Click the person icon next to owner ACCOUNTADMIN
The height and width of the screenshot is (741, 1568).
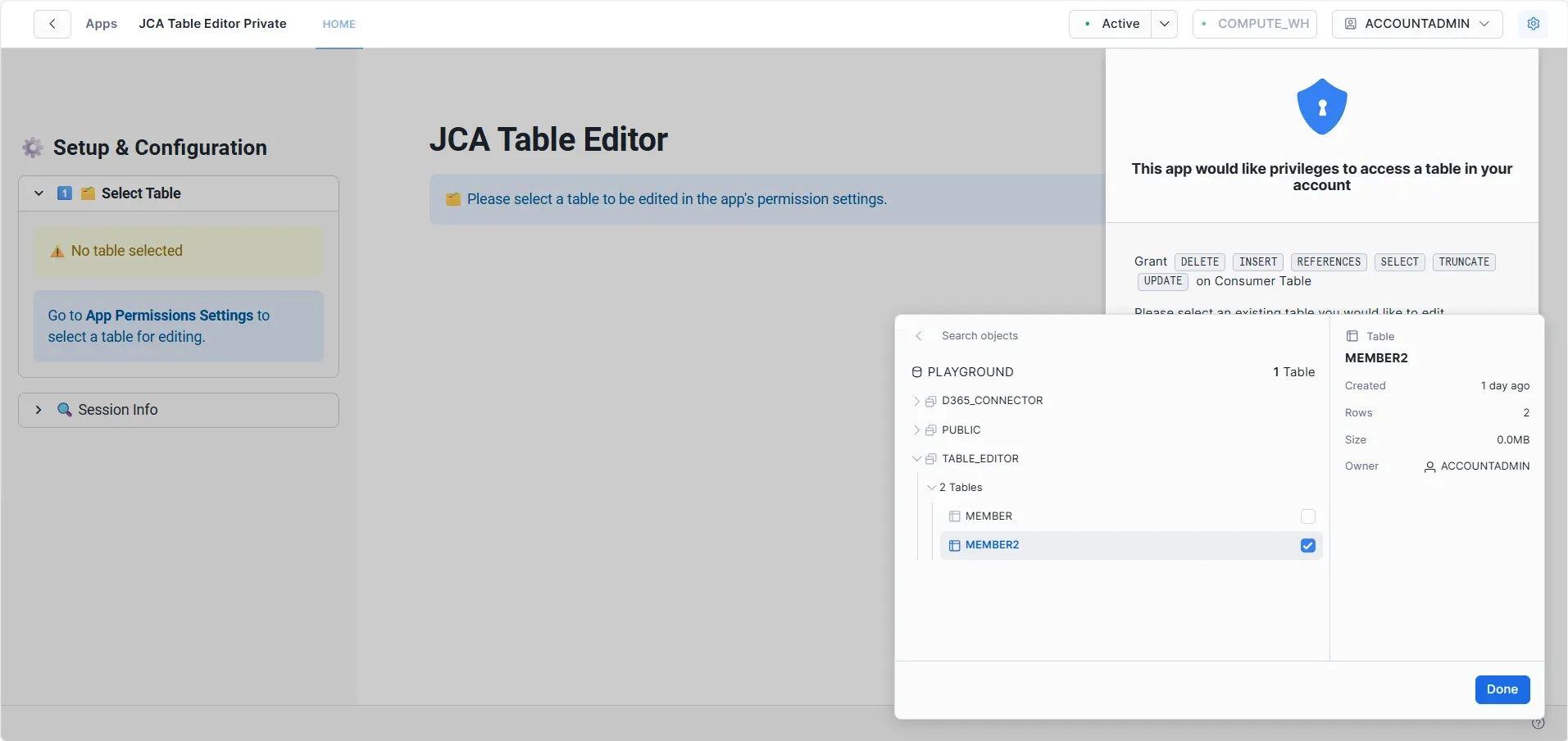tap(1429, 466)
